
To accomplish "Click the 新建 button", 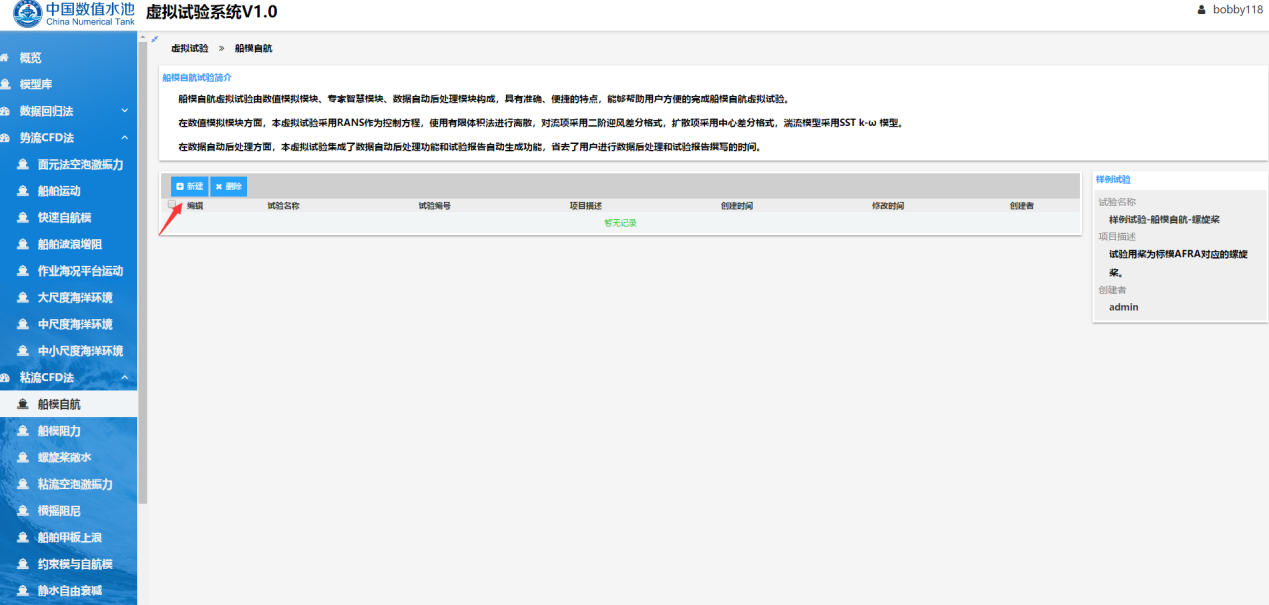I will [189, 186].
